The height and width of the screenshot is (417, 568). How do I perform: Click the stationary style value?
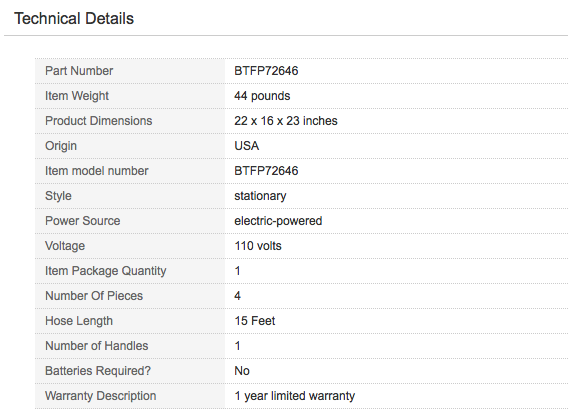click(x=260, y=196)
